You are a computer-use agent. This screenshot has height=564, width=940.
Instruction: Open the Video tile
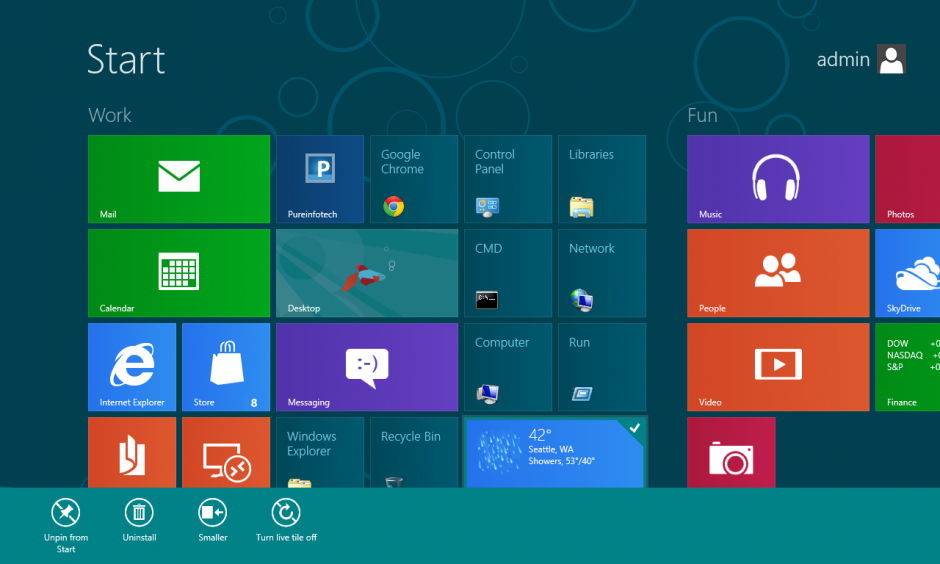(778, 367)
